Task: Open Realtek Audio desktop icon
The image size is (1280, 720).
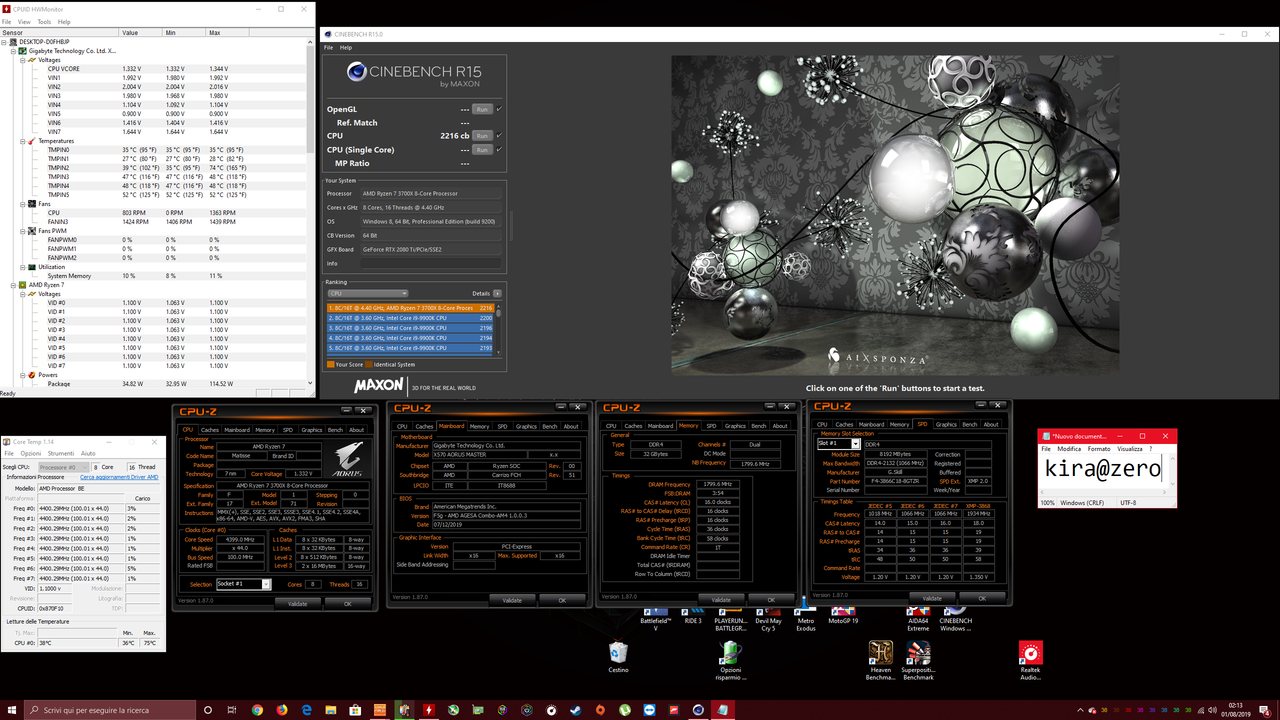Action: click(x=1030, y=660)
